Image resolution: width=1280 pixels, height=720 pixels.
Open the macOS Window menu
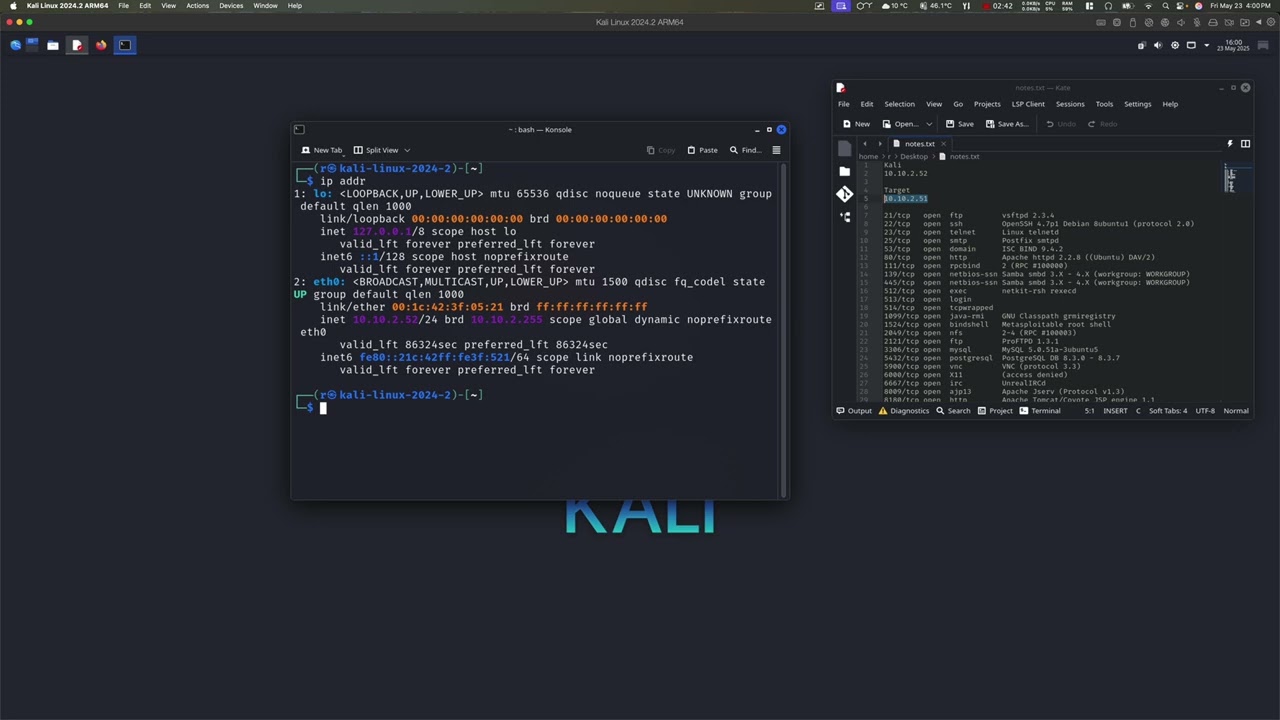[265, 6]
